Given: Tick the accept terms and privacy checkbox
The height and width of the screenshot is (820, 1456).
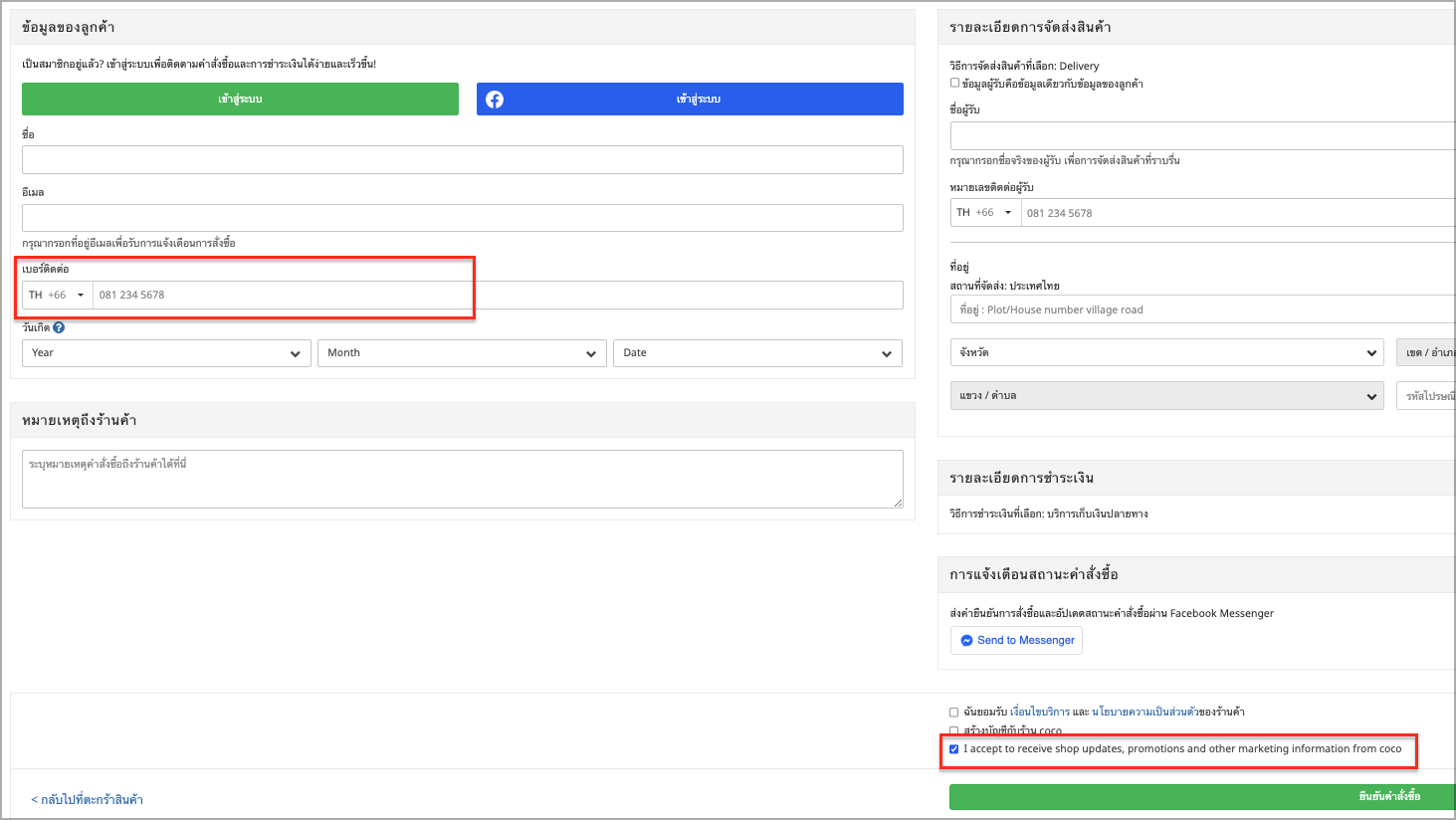Looking at the screenshot, I should point(954,713).
